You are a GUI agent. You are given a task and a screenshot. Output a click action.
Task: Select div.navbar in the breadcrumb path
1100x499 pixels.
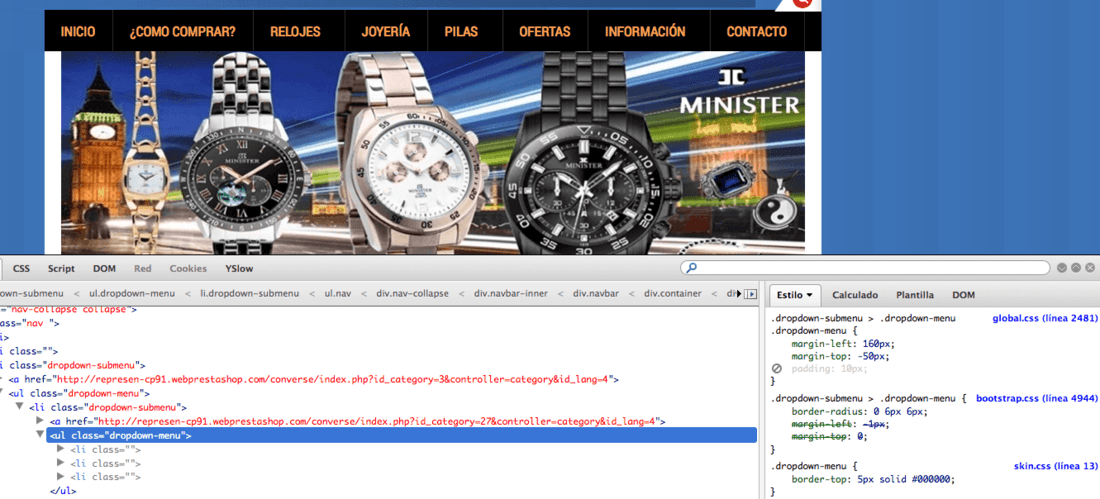point(596,293)
